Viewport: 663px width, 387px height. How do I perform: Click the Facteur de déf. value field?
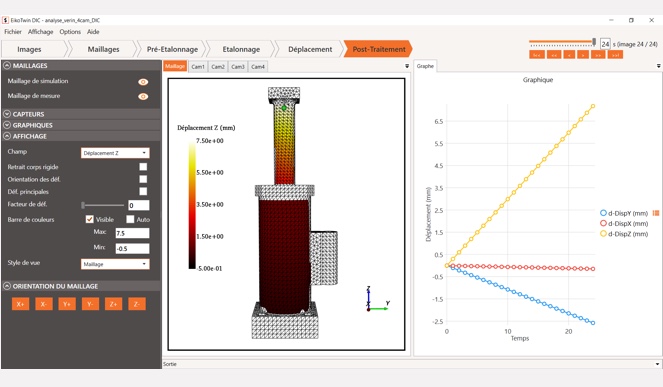point(139,205)
